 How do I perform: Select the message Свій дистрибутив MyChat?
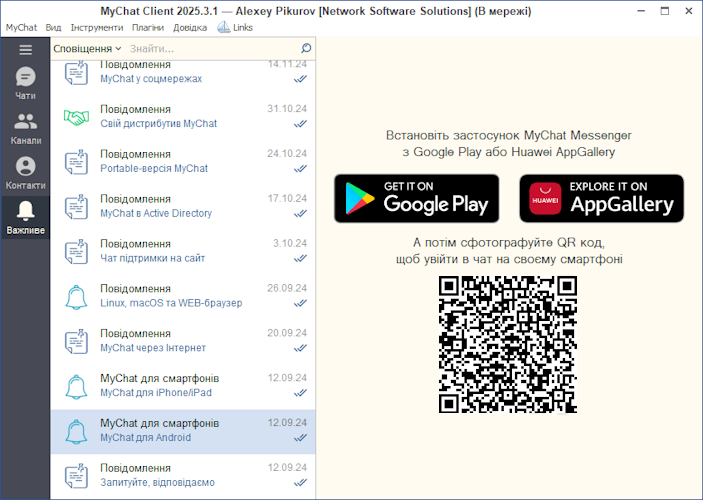(183, 117)
